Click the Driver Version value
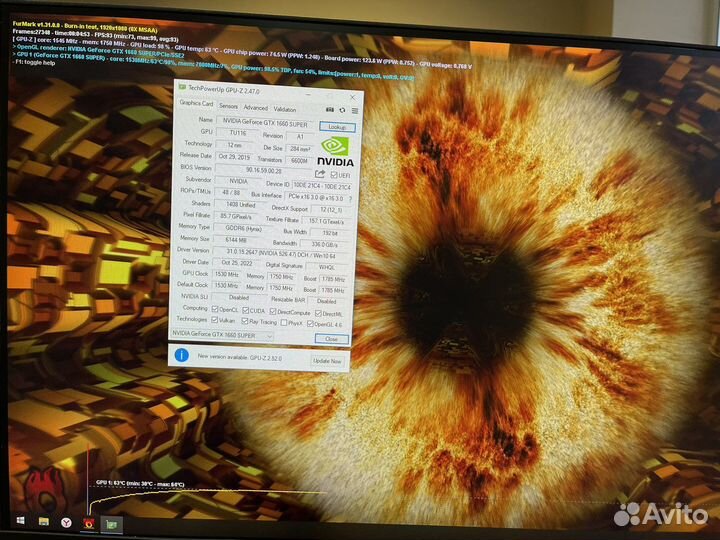720x540 pixels. 281,253
